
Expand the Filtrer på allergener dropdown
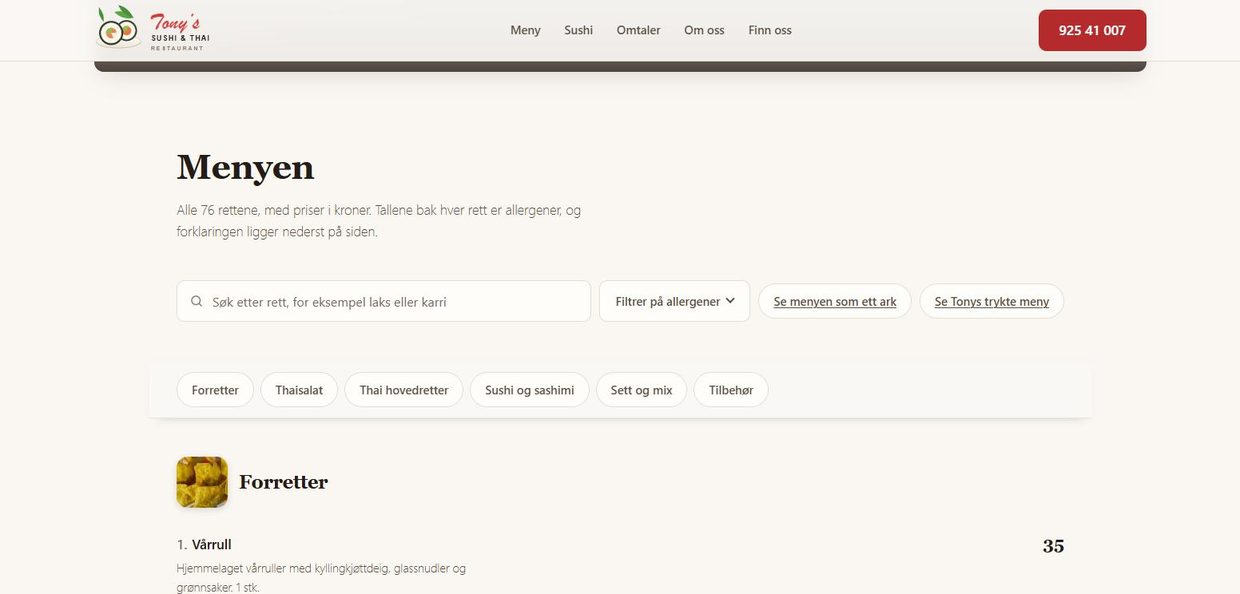(675, 301)
